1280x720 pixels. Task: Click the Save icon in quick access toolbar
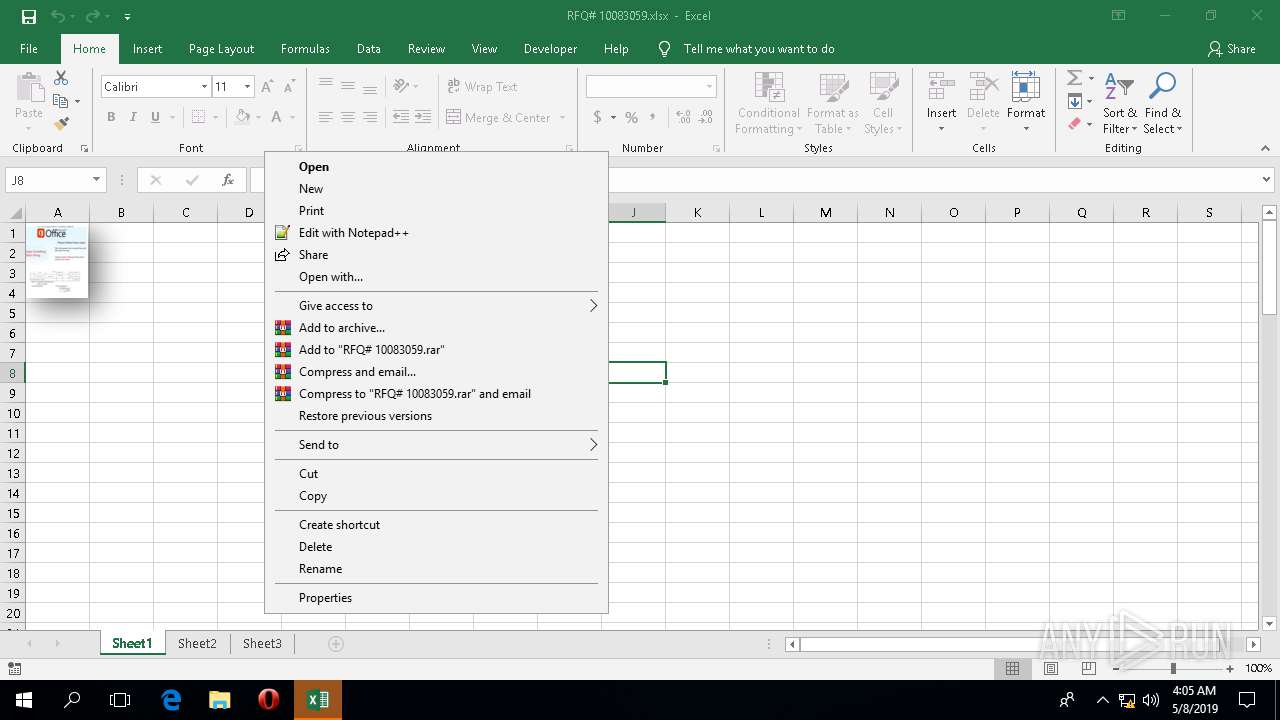[28, 16]
